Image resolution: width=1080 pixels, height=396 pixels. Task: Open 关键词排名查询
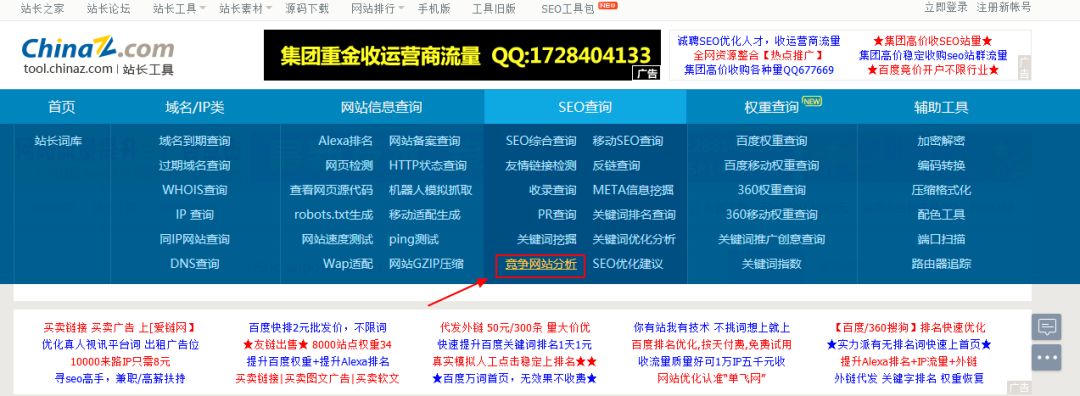[634, 215]
